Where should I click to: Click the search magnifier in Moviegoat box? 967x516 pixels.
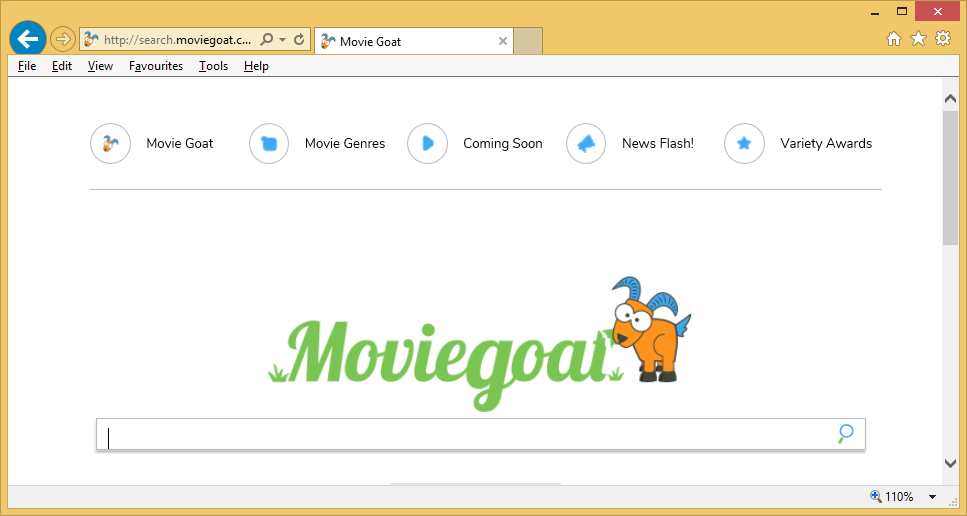(846, 434)
